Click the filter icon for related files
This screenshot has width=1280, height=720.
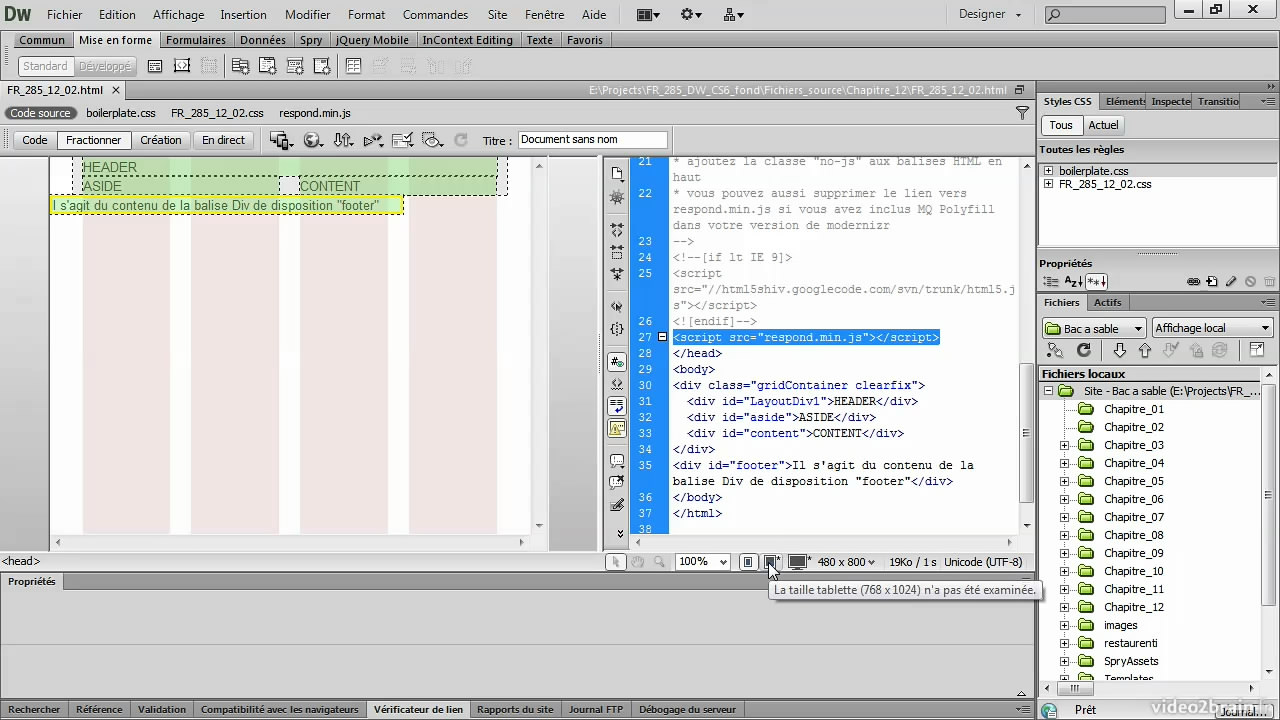pyautogui.click(x=1022, y=113)
